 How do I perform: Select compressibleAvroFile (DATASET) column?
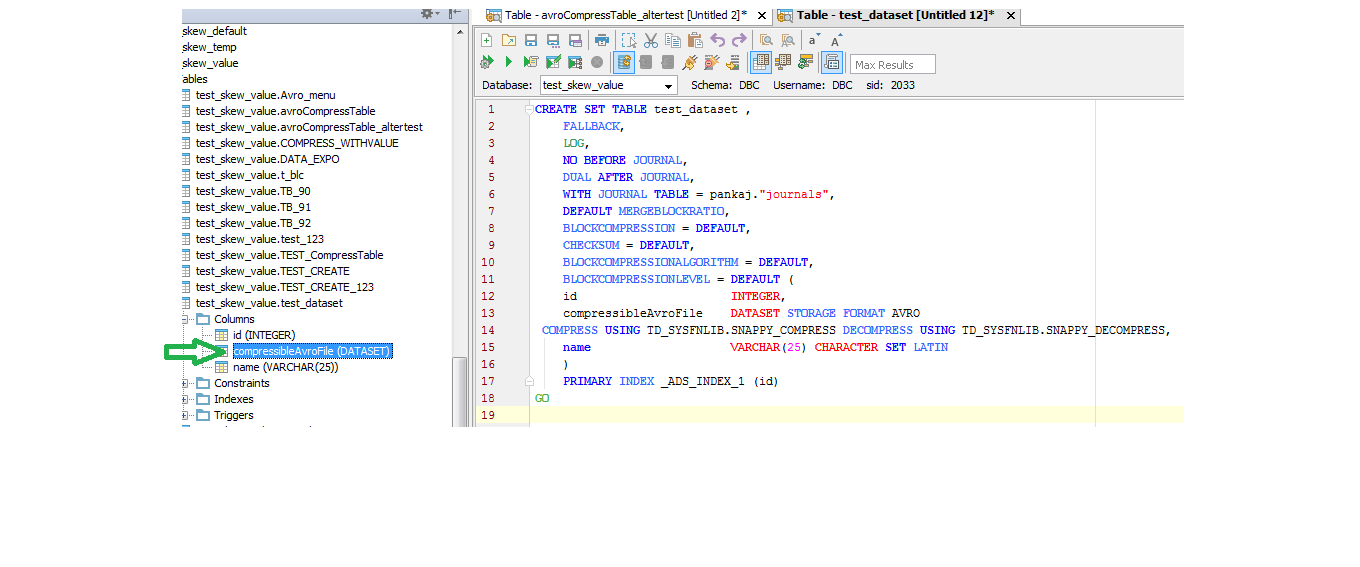click(x=312, y=351)
